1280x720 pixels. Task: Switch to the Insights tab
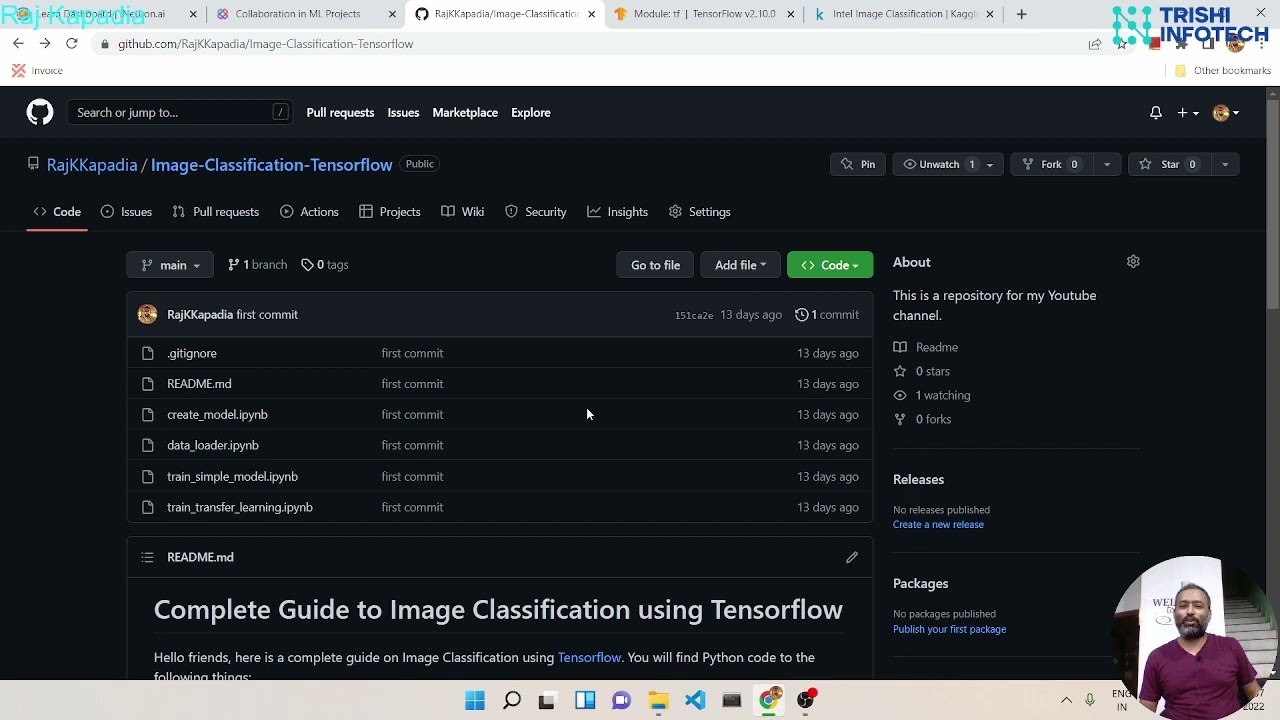[618, 212]
